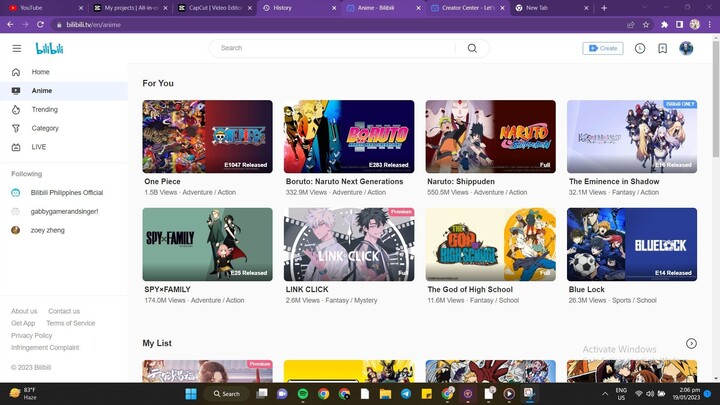This screenshot has height=405, width=720.
Task: Open Bilibili Philippines Official channel
Action: coord(64,193)
